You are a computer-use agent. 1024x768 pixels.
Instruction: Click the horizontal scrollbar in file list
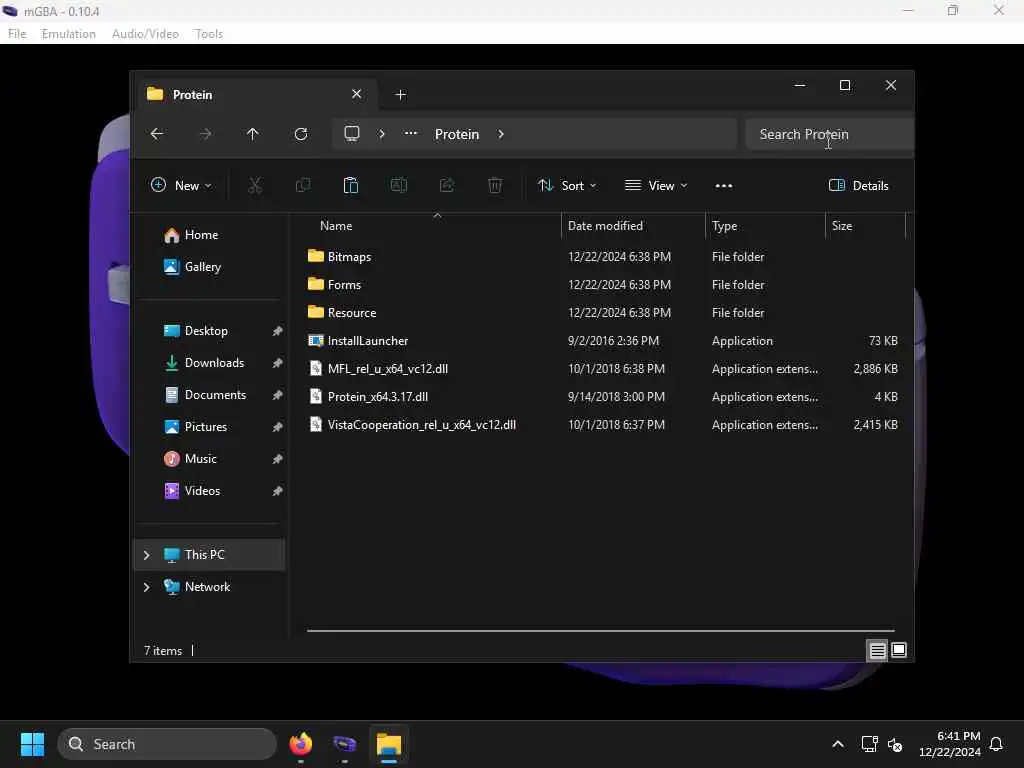point(601,631)
